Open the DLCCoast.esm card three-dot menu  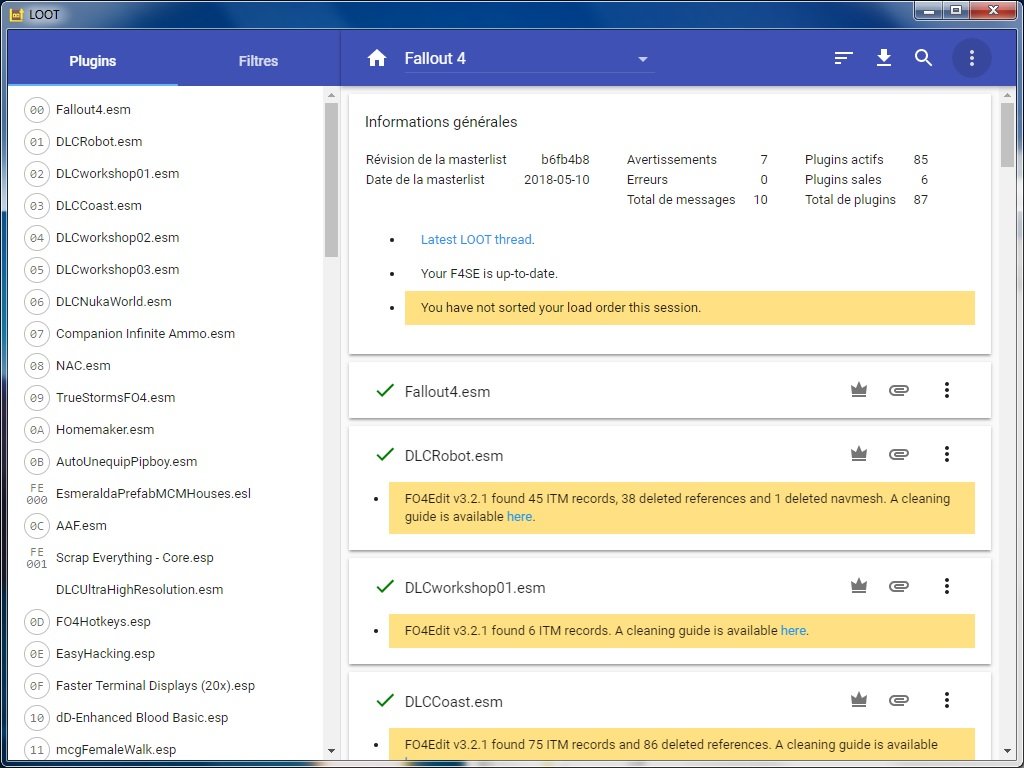(x=946, y=701)
